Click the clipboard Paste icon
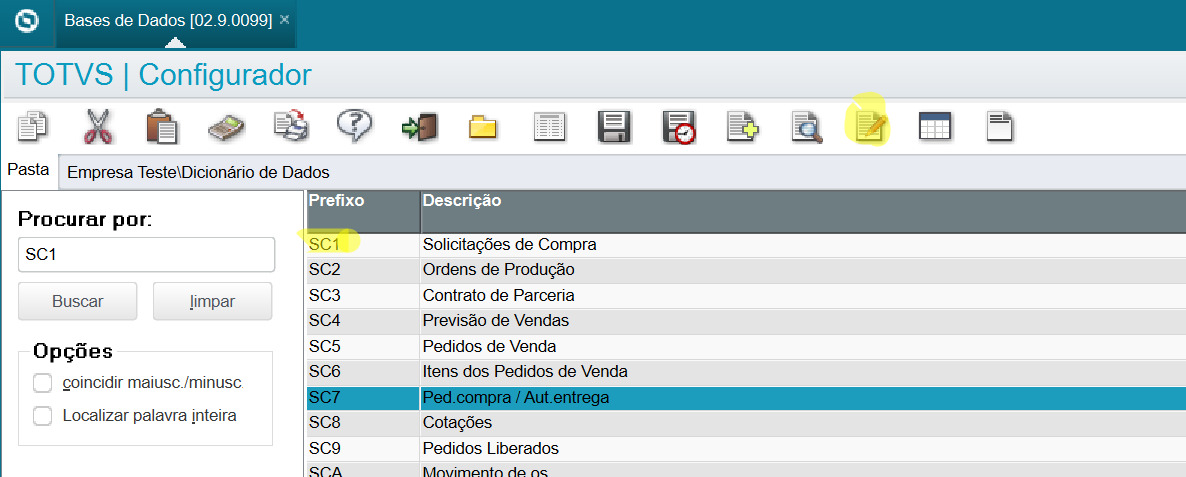The image size is (1186, 477). pos(162,126)
